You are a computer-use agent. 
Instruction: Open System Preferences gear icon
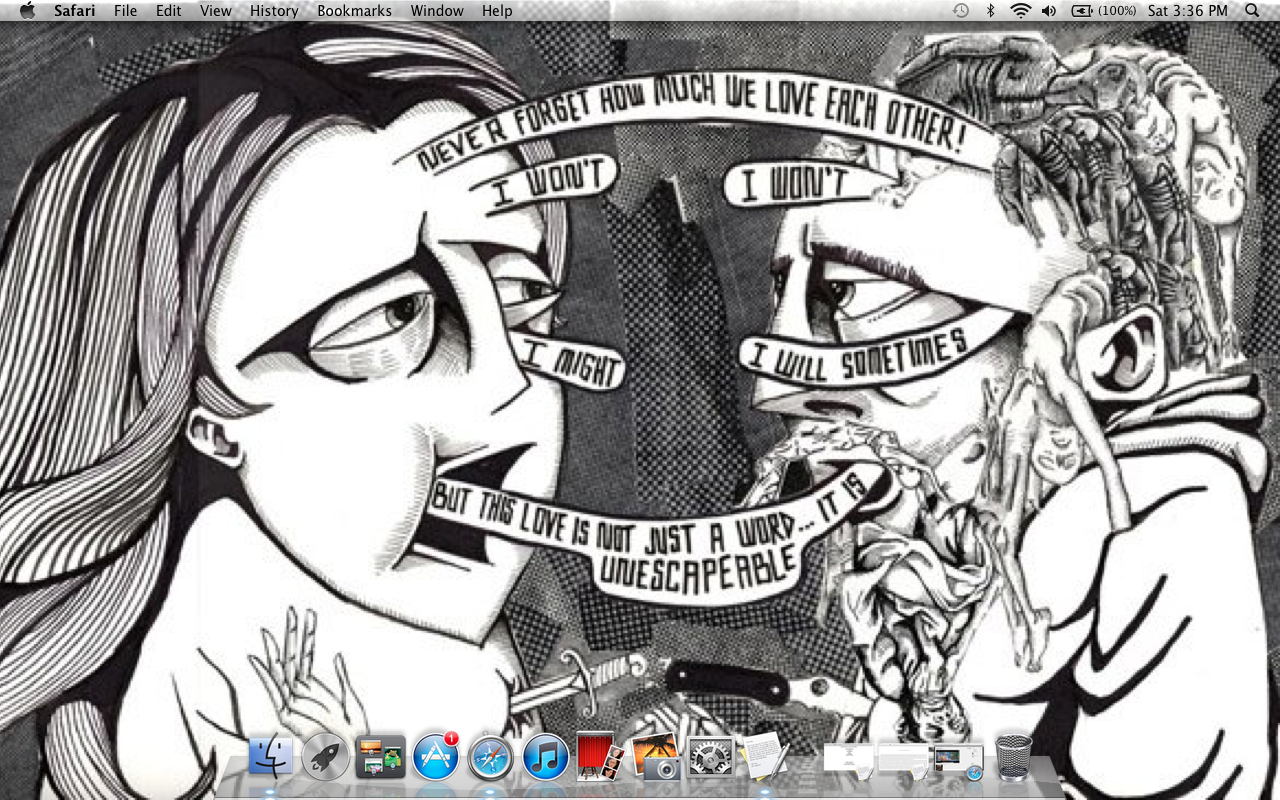click(711, 757)
